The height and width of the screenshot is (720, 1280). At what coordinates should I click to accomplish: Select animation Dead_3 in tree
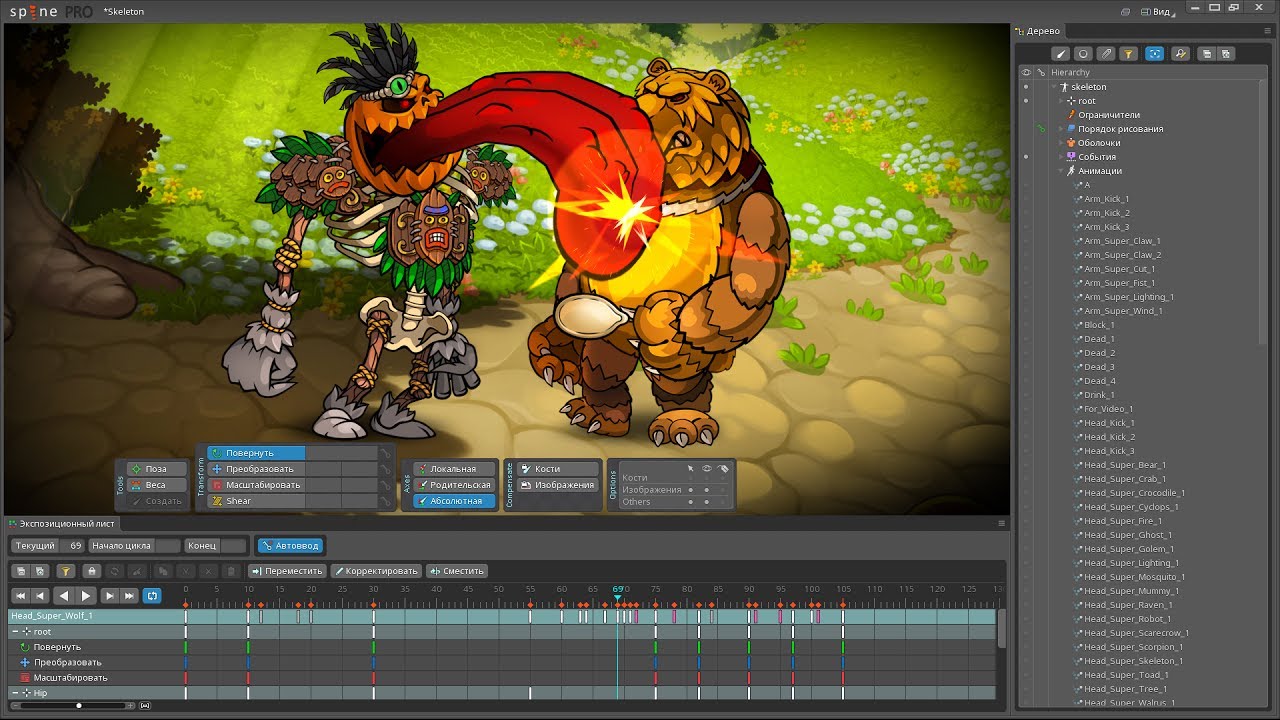[x=1099, y=367]
